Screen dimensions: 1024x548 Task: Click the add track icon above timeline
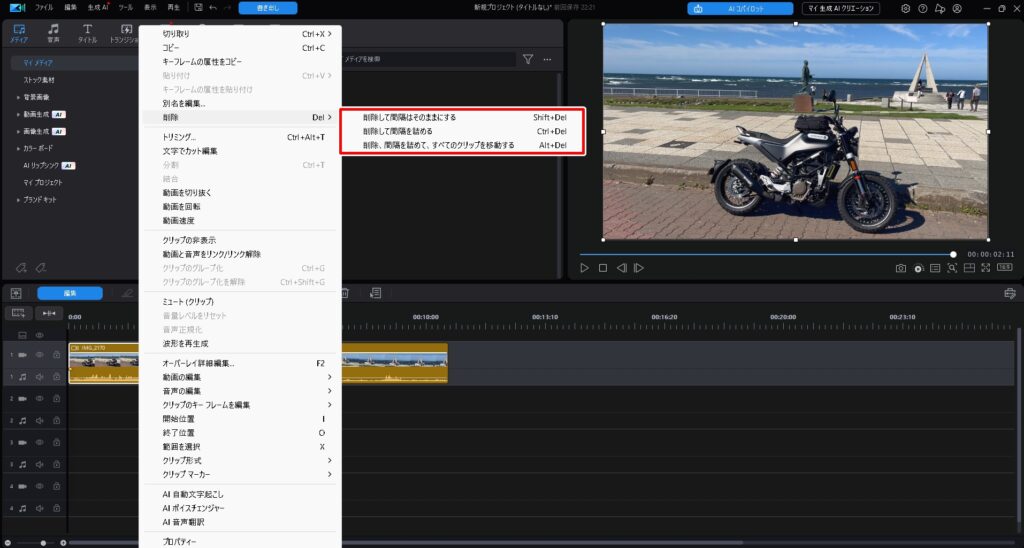18,314
